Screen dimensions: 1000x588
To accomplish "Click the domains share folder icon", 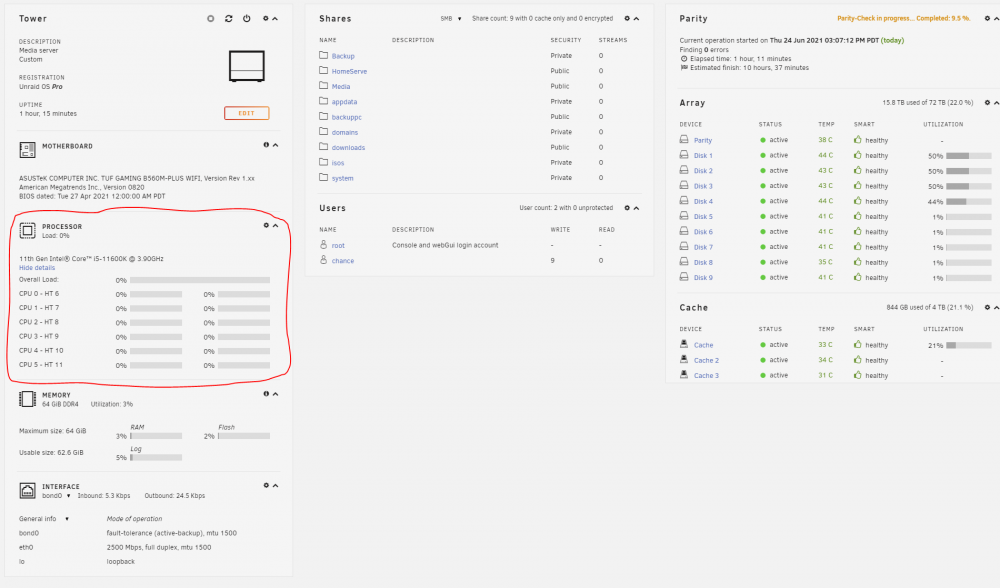I will pyautogui.click(x=323, y=131).
